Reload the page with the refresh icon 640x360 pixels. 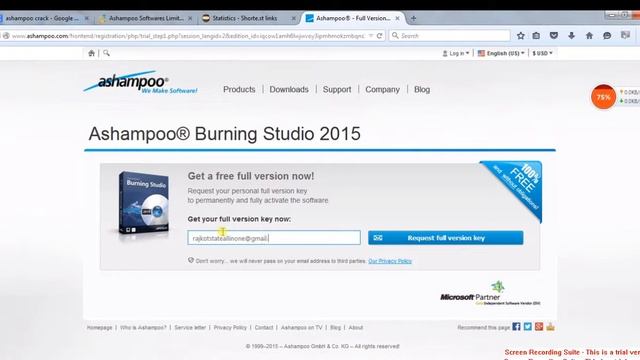[380, 36]
